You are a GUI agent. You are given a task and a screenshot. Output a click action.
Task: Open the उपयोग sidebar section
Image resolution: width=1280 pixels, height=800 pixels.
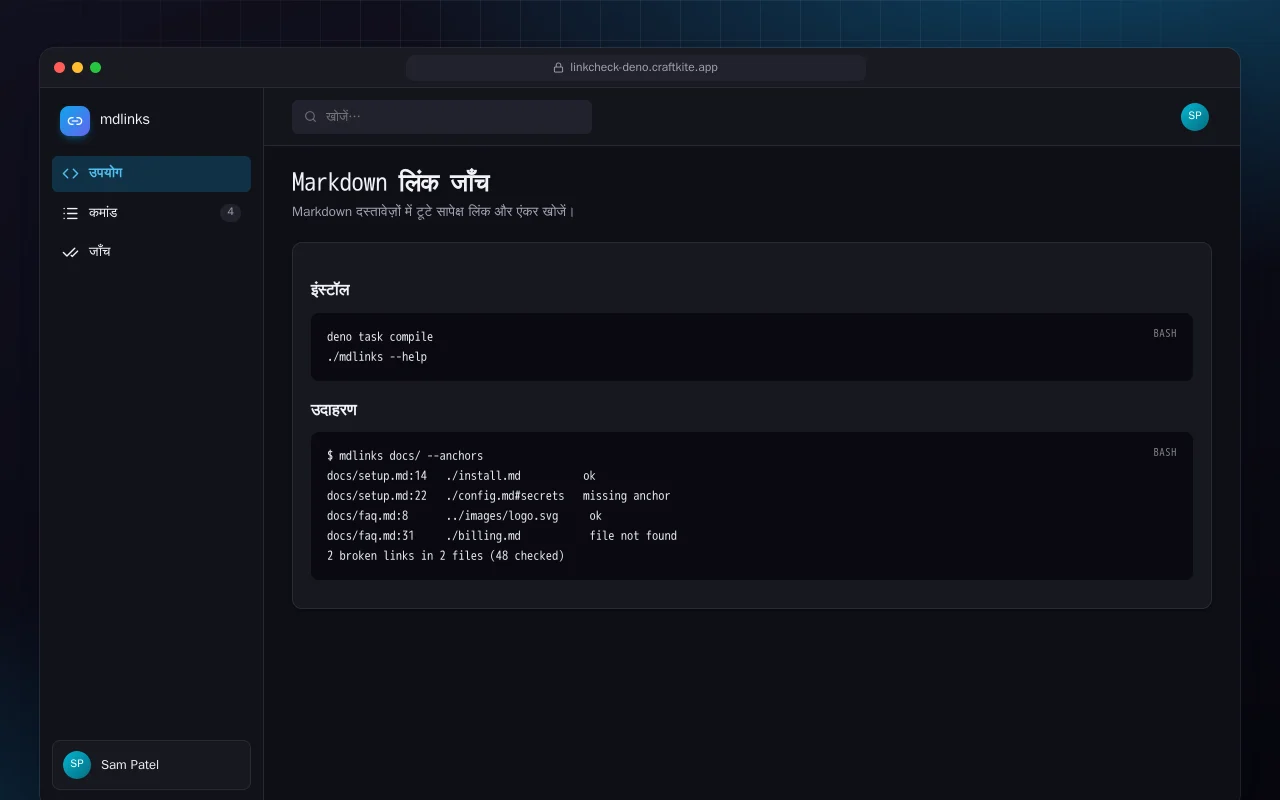coord(151,174)
